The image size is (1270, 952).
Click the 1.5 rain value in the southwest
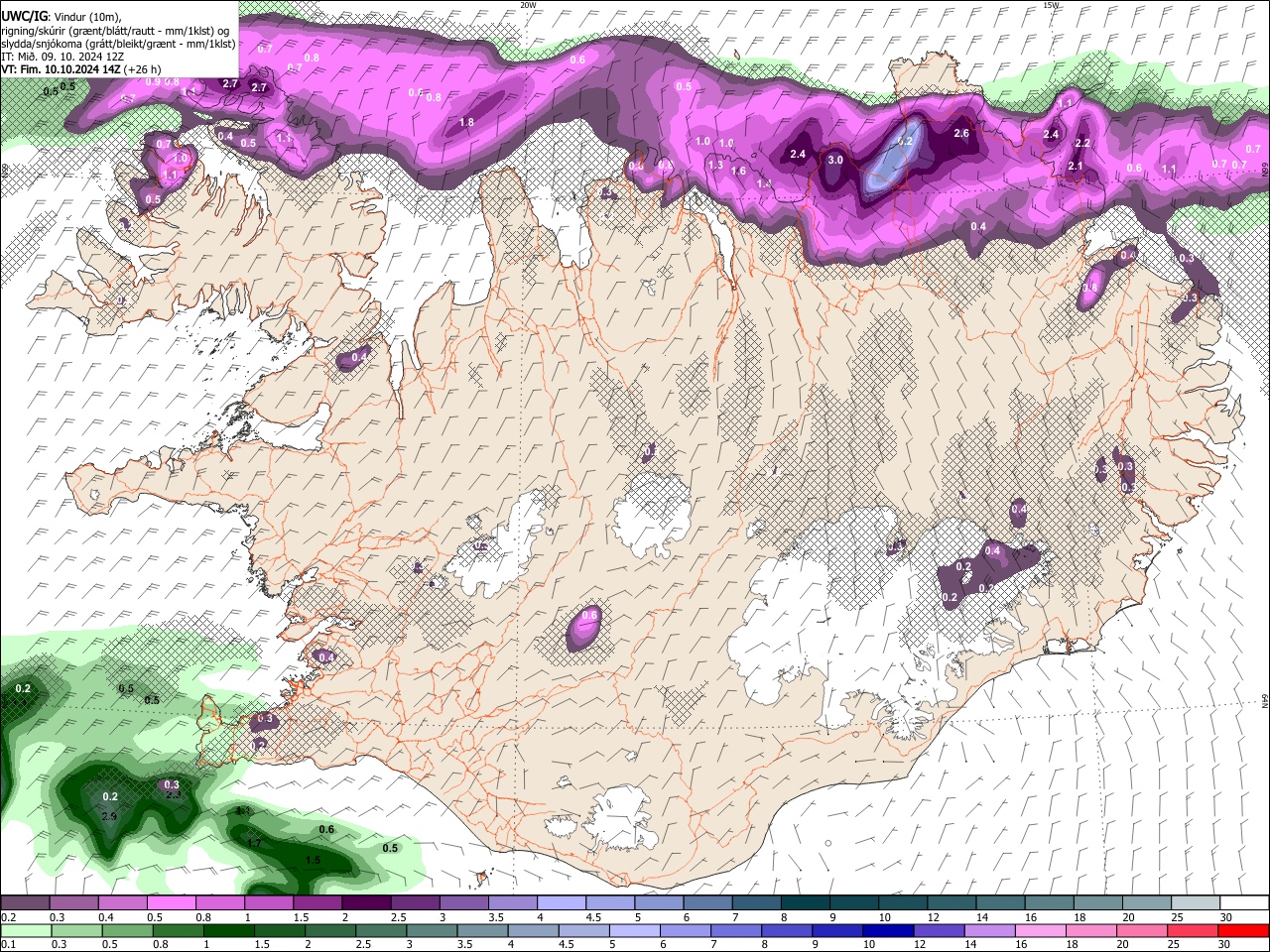pos(313,861)
